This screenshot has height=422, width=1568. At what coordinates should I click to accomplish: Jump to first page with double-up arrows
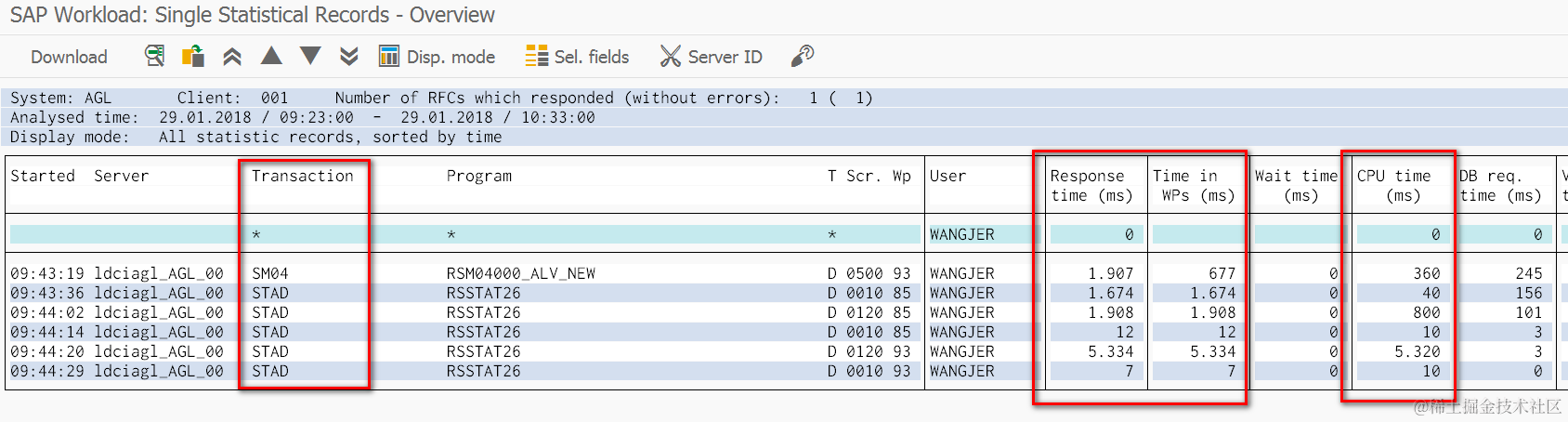coord(232,57)
